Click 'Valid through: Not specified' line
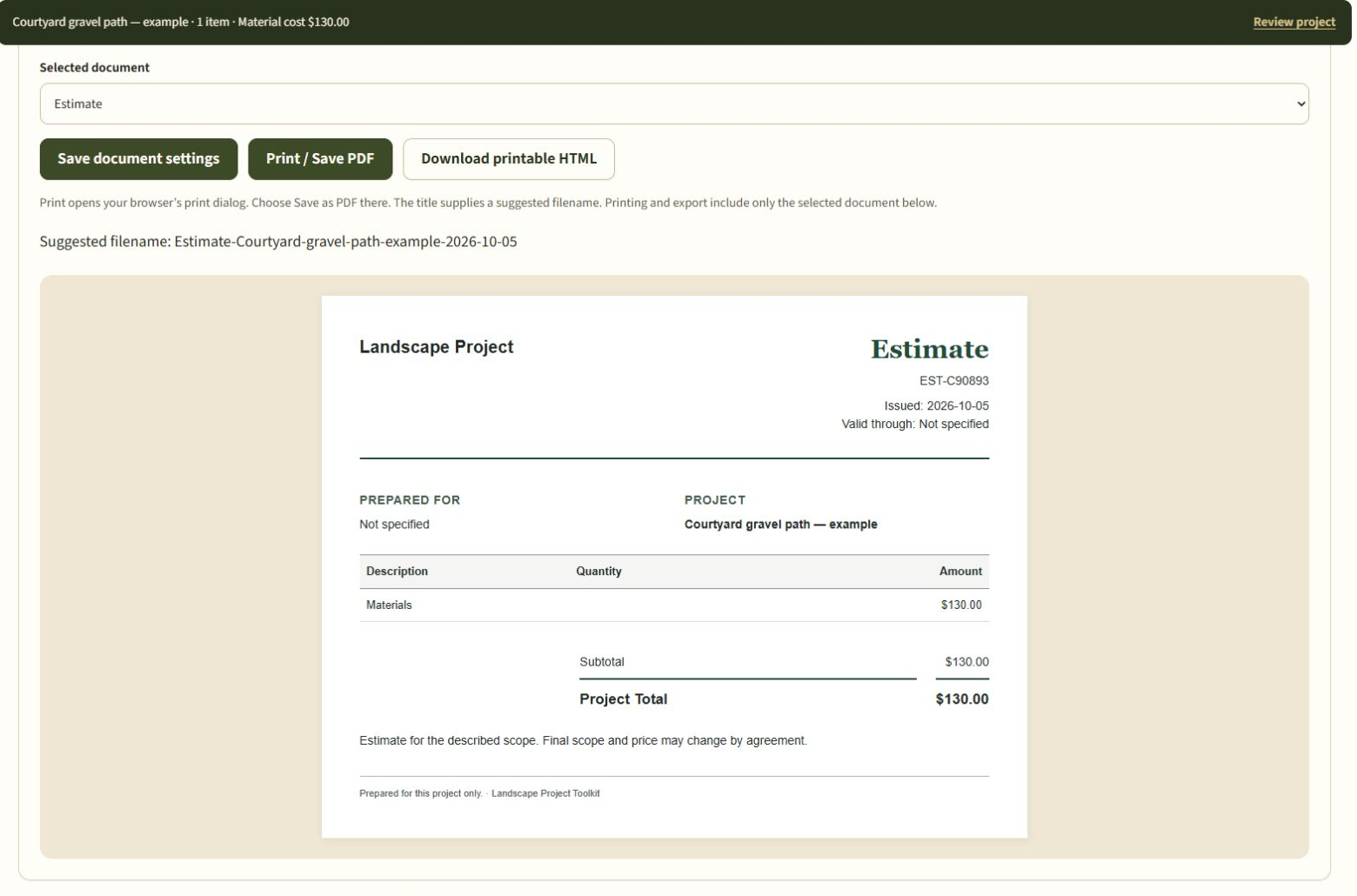 tap(915, 424)
